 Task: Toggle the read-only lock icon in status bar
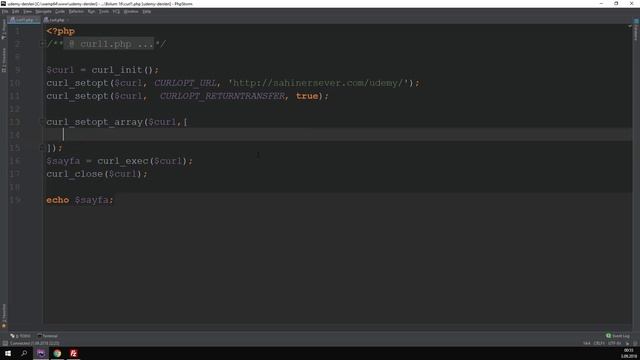tap(628, 344)
